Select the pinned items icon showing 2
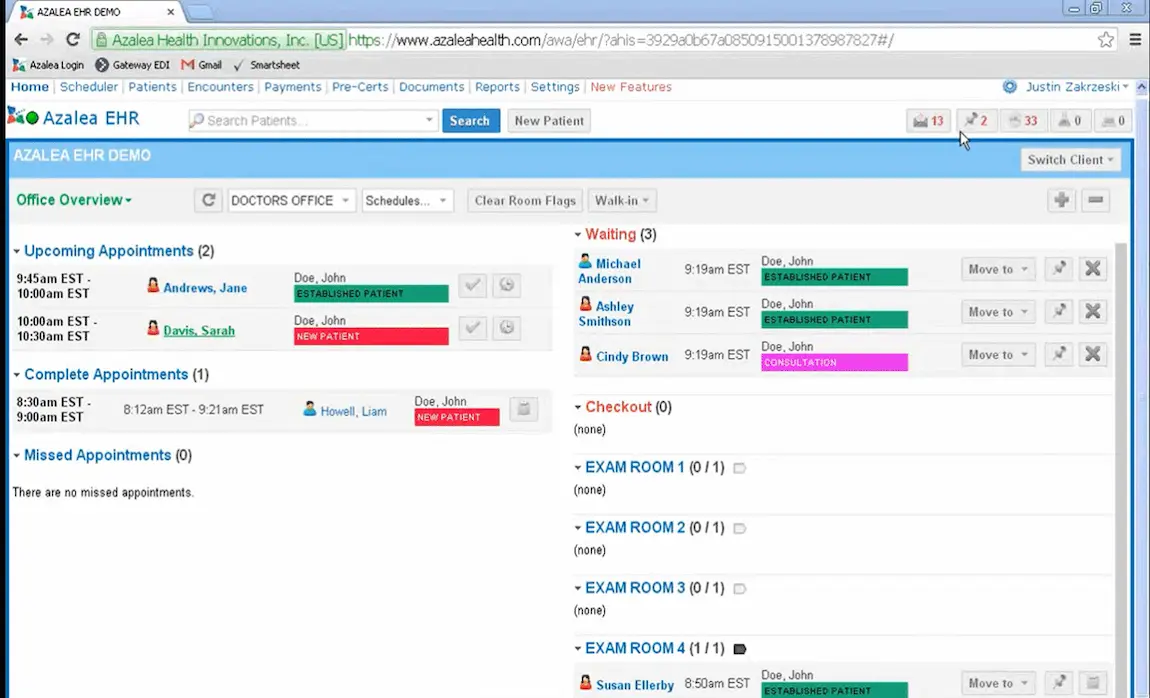Viewport: 1150px width, 698px height. [972, 120]
